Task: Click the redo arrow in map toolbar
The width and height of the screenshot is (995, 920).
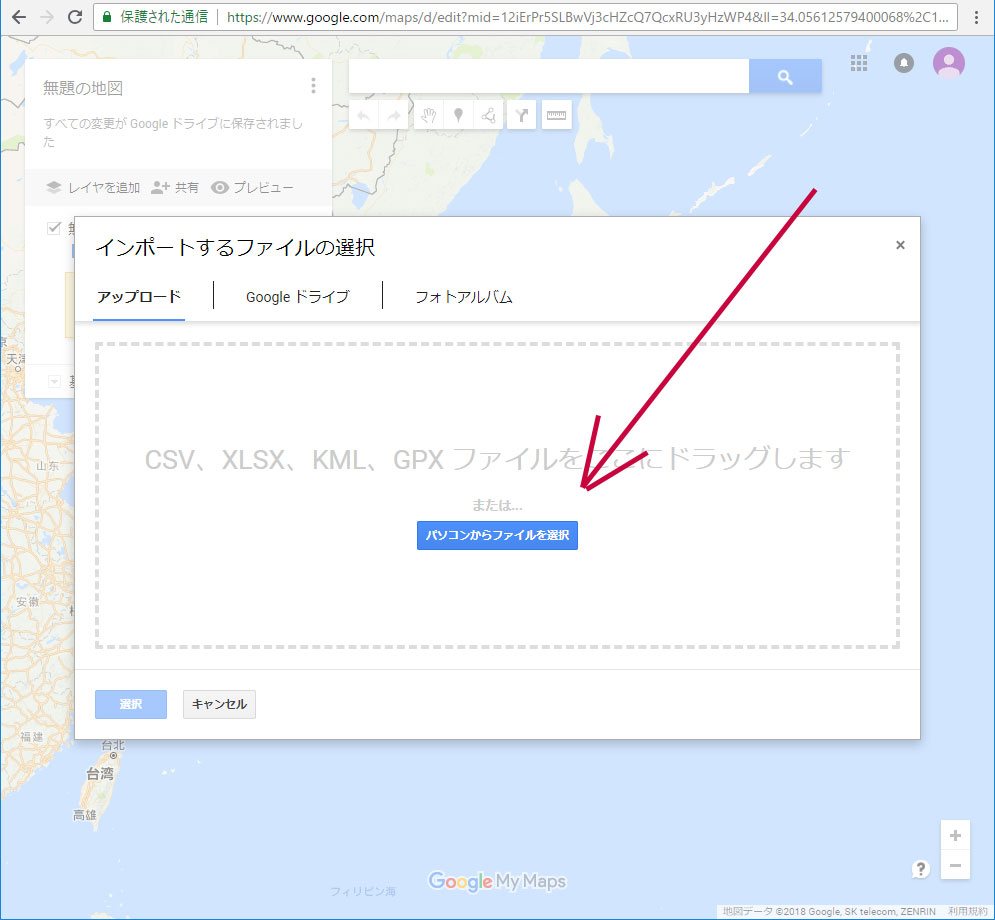Action: 393,115
